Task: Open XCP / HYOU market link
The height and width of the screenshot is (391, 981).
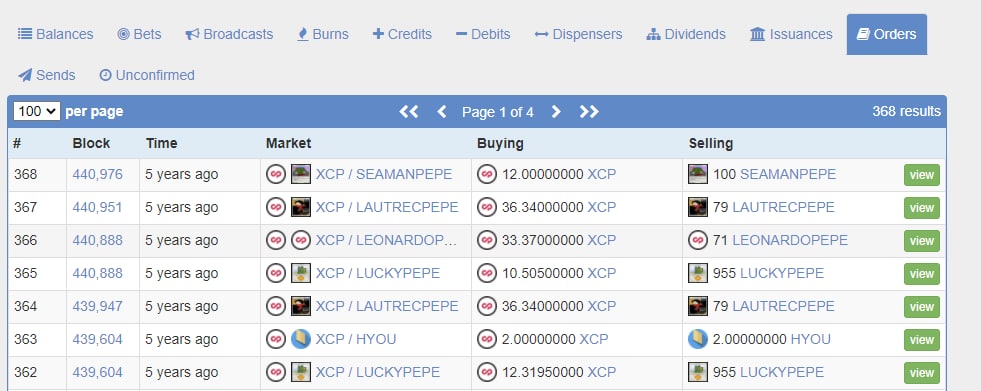Action: (355, 339)
